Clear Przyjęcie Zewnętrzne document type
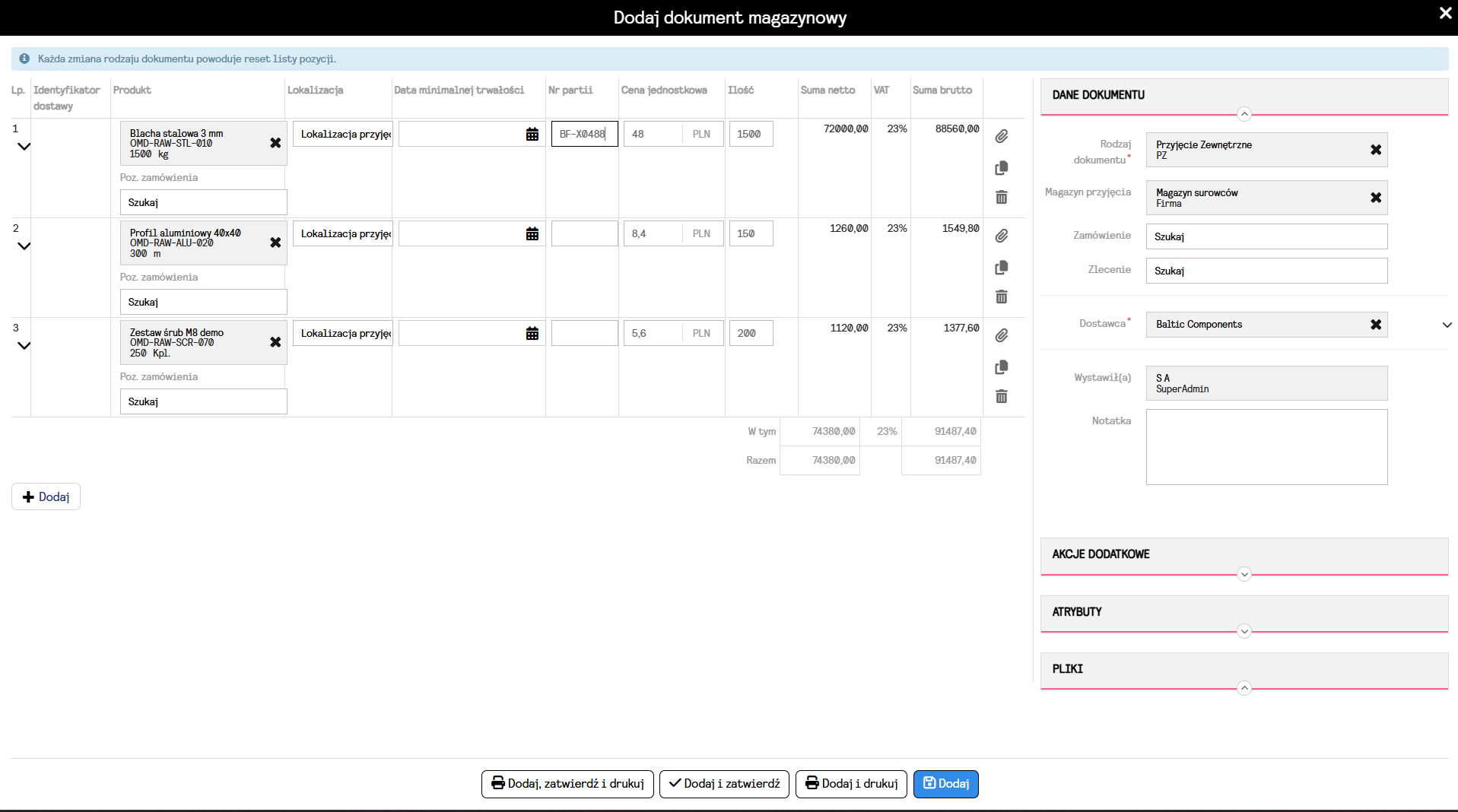Image resolution: width=1458 pixels, height=812 pixels. point(1376,150)
